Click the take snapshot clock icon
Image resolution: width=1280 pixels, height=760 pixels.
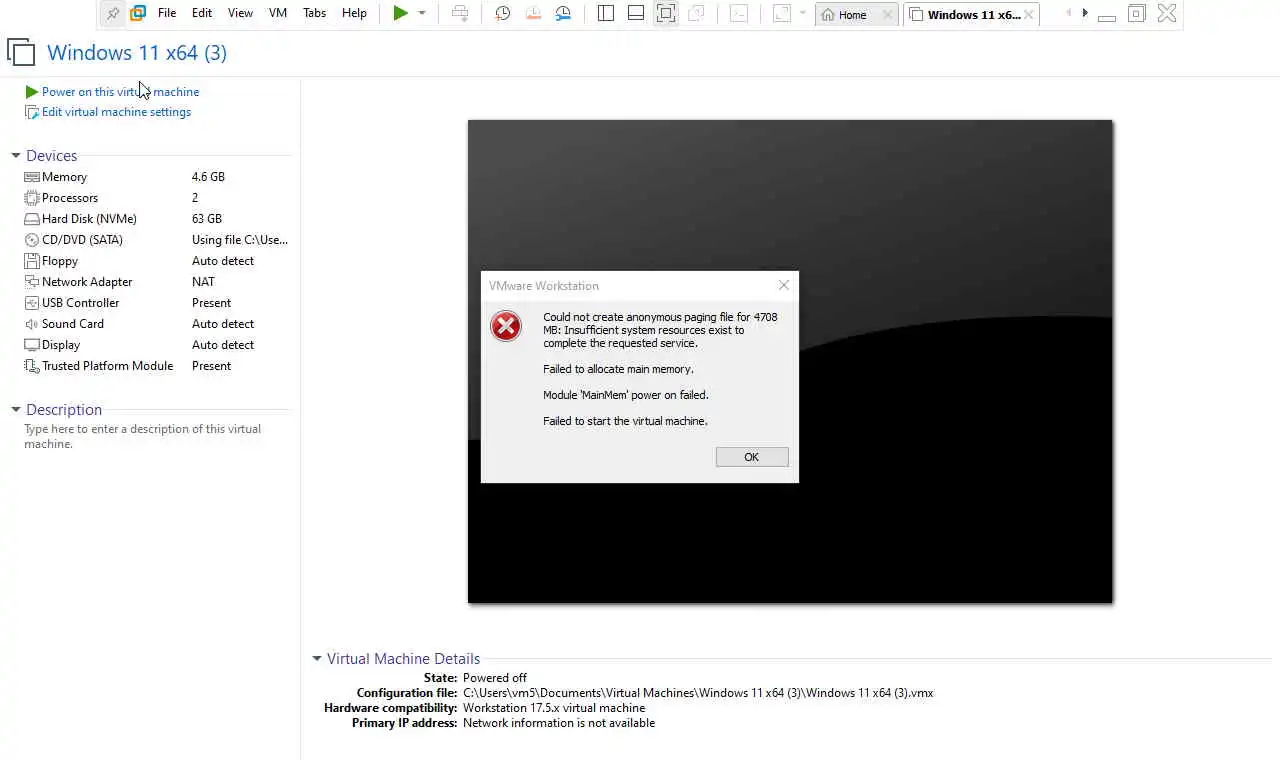pos(503,13)
